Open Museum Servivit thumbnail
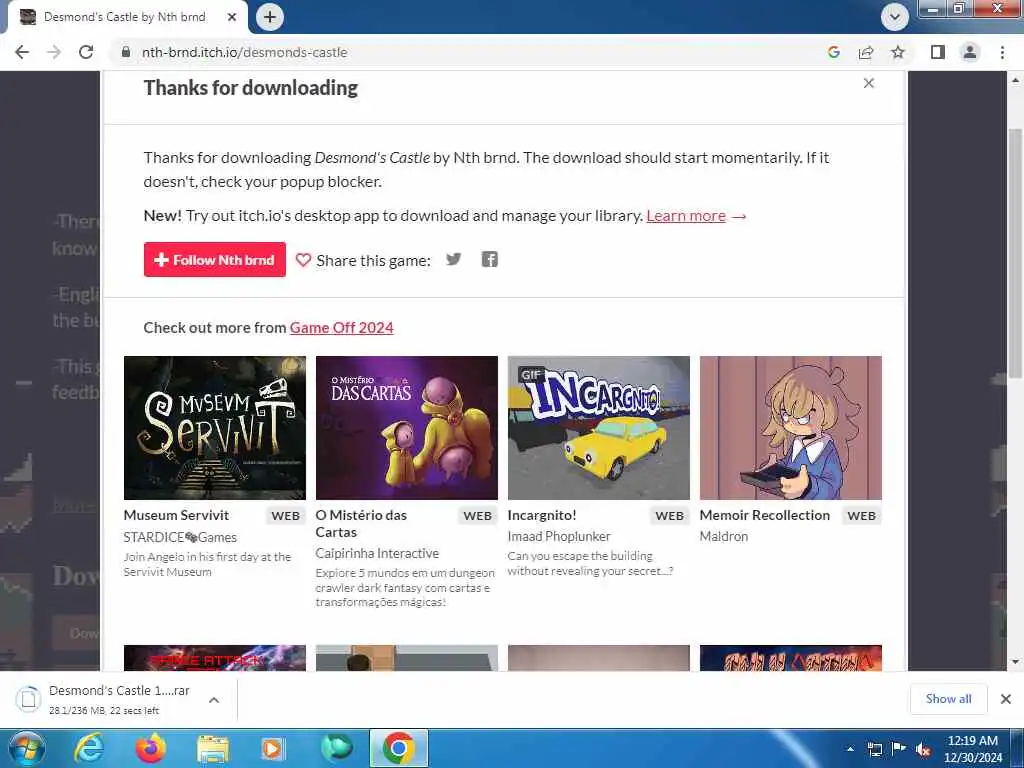Viewport: 1024px width, 768px height. [x=215, y=428]
